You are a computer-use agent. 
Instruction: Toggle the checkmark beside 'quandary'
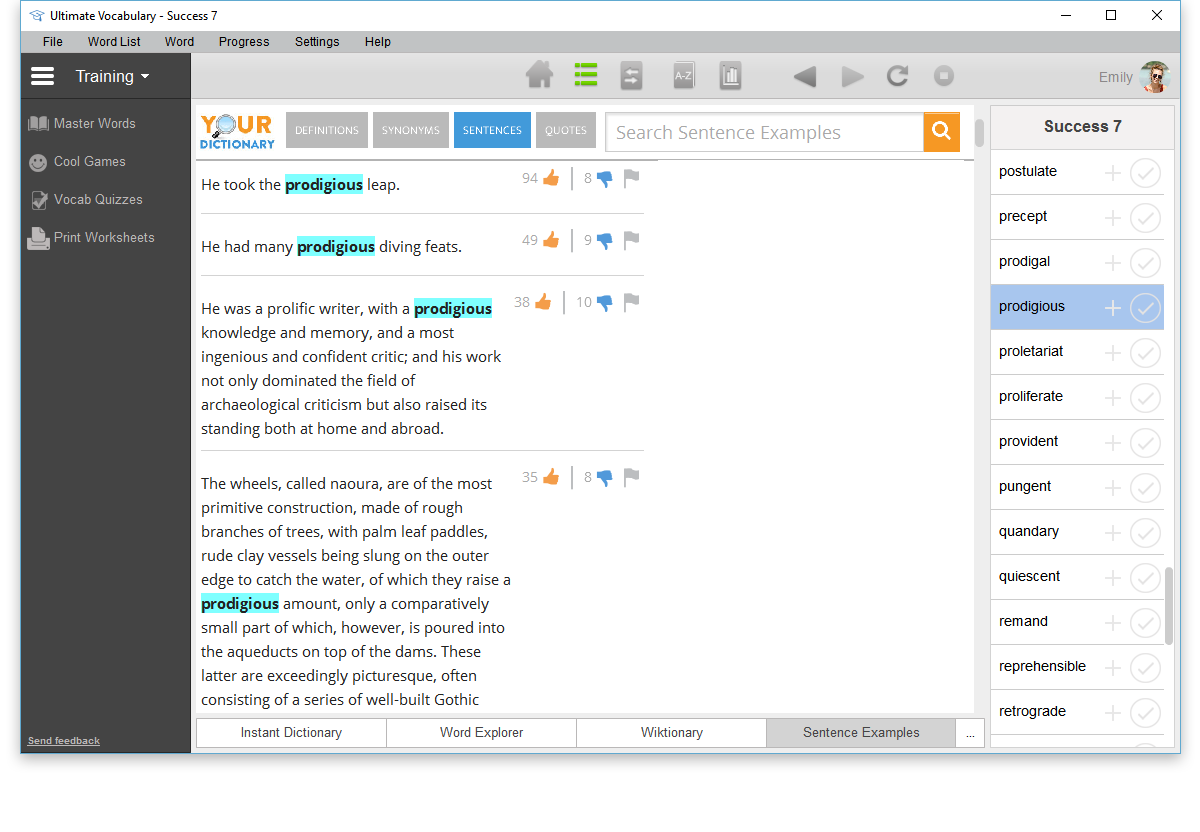[1145, 533]
